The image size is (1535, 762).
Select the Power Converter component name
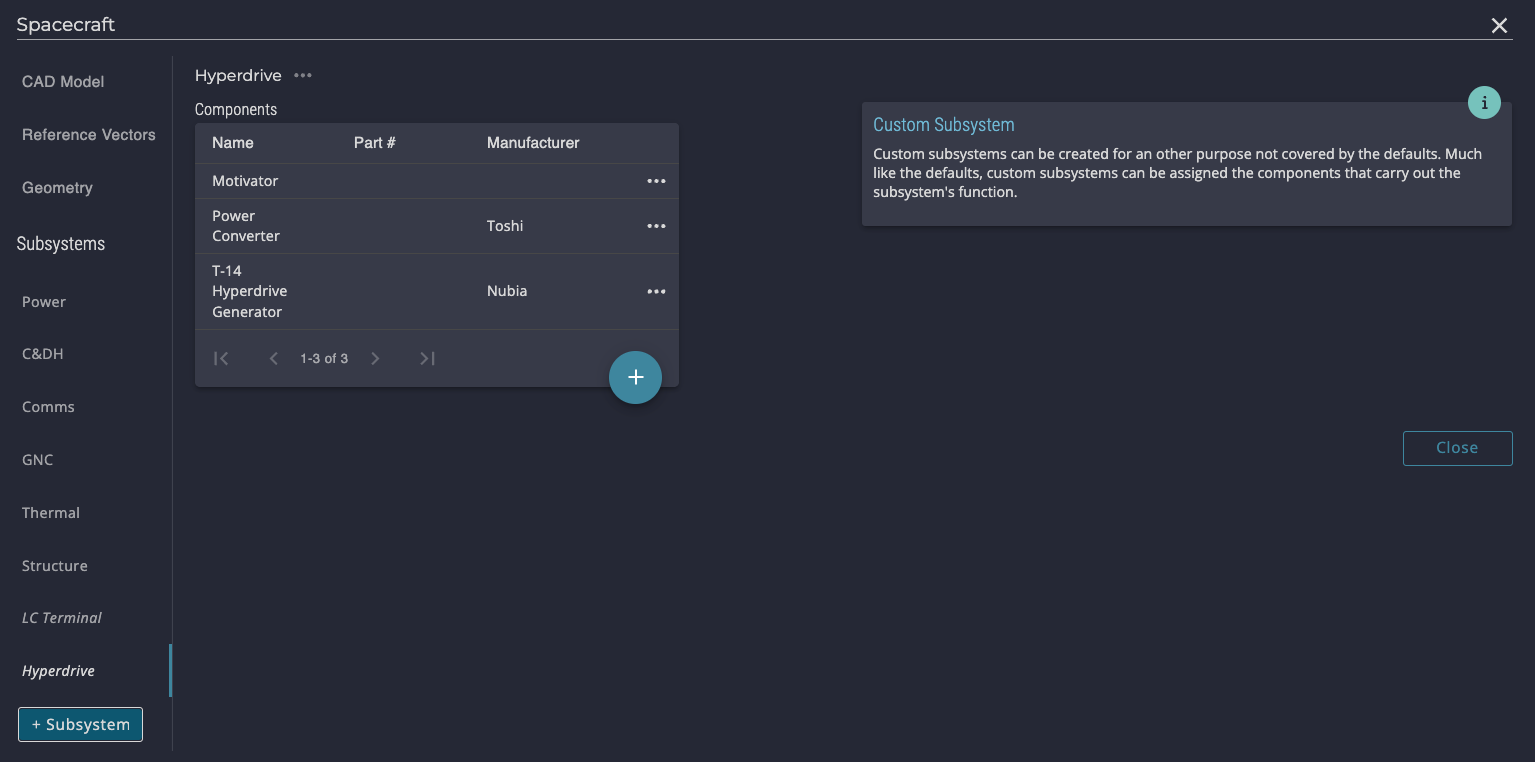[246, 226]
